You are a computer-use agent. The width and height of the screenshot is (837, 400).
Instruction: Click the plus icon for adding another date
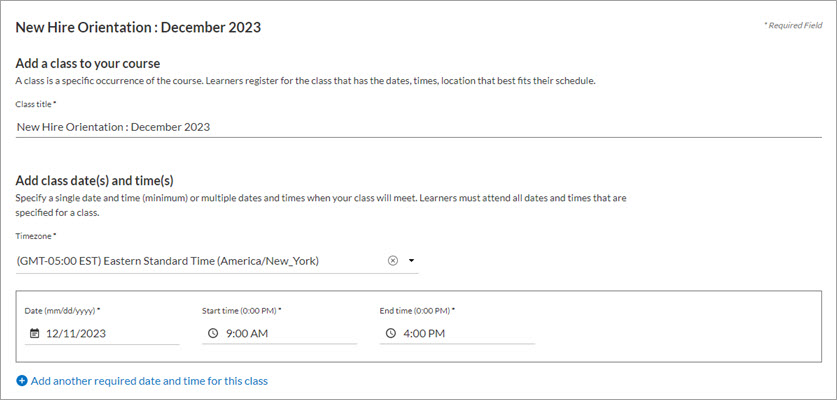(22, 381)
